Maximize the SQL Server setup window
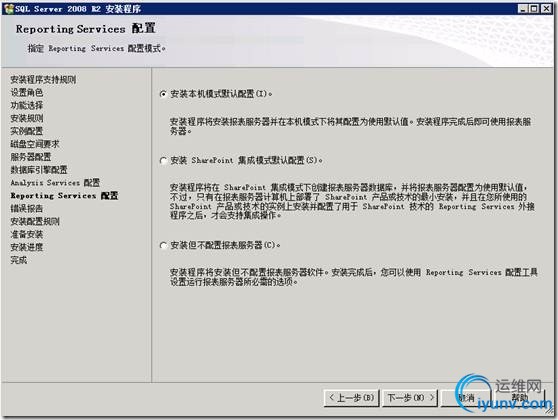The width and height of the screenshot is (558, 420). pyautogui.click(x=534, y=9)
